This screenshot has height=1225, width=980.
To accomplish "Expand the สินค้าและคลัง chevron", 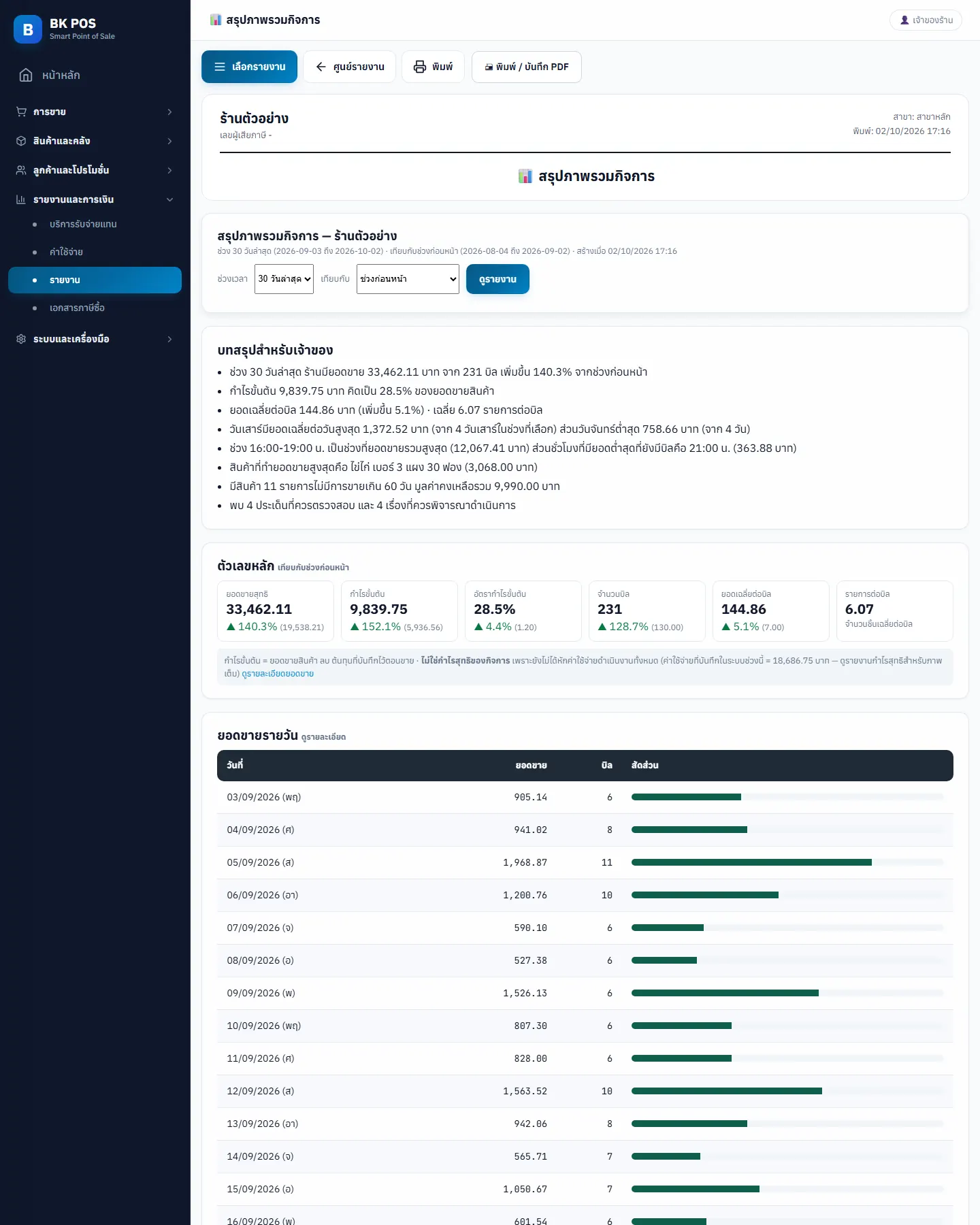I will (x=169, y=141).
